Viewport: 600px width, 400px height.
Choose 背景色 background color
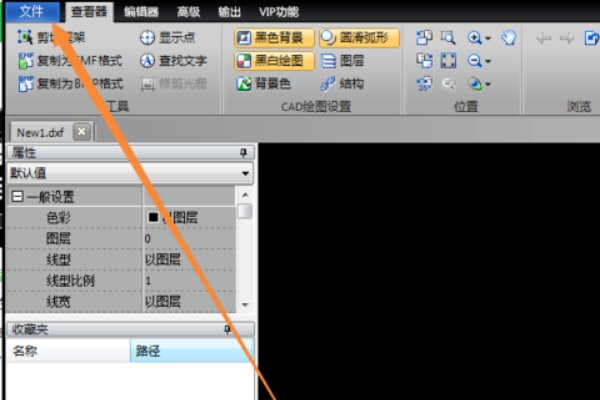(x=264, y=83)
